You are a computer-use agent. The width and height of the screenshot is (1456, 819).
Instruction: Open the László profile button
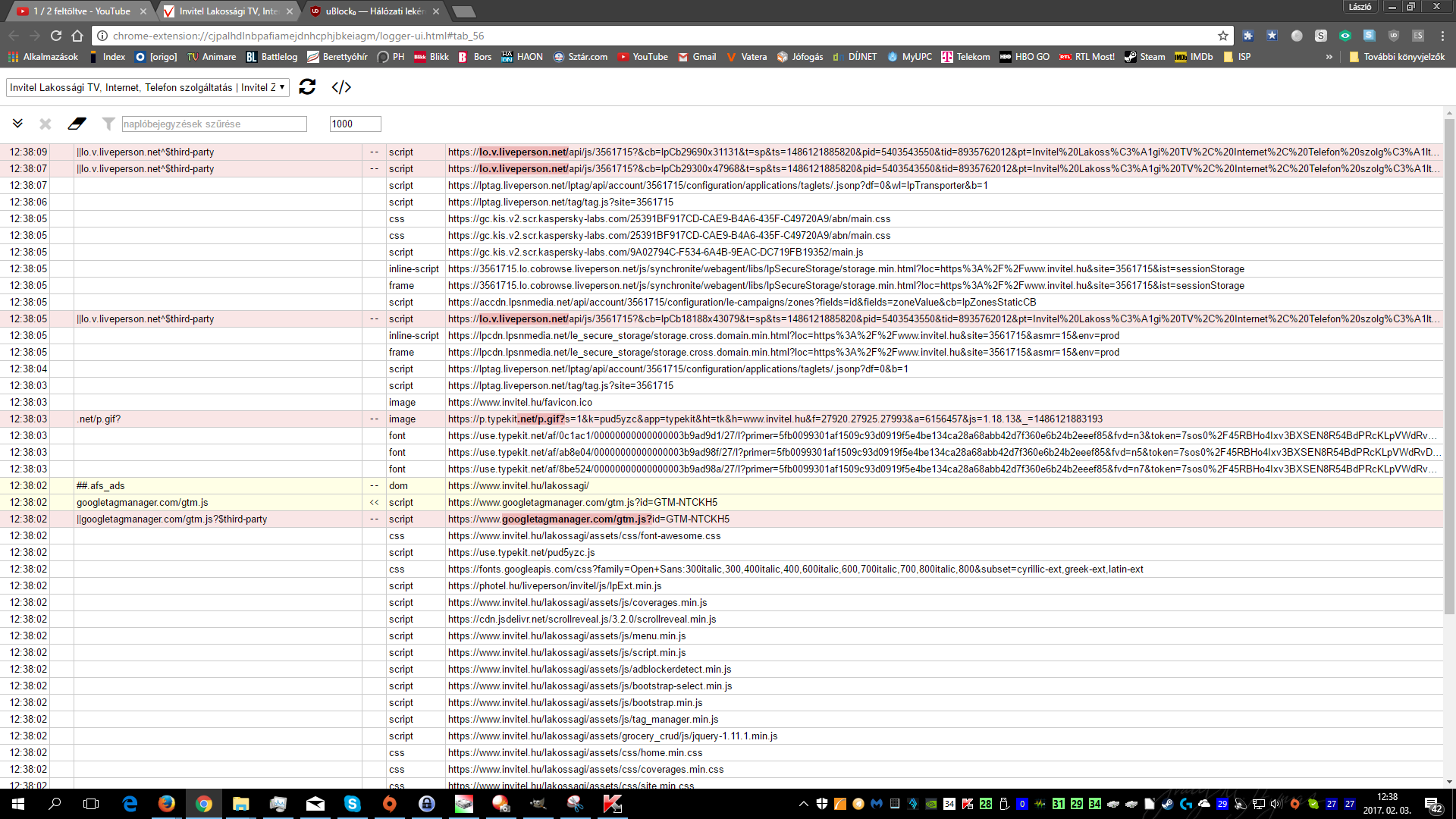click(1360, 7)
